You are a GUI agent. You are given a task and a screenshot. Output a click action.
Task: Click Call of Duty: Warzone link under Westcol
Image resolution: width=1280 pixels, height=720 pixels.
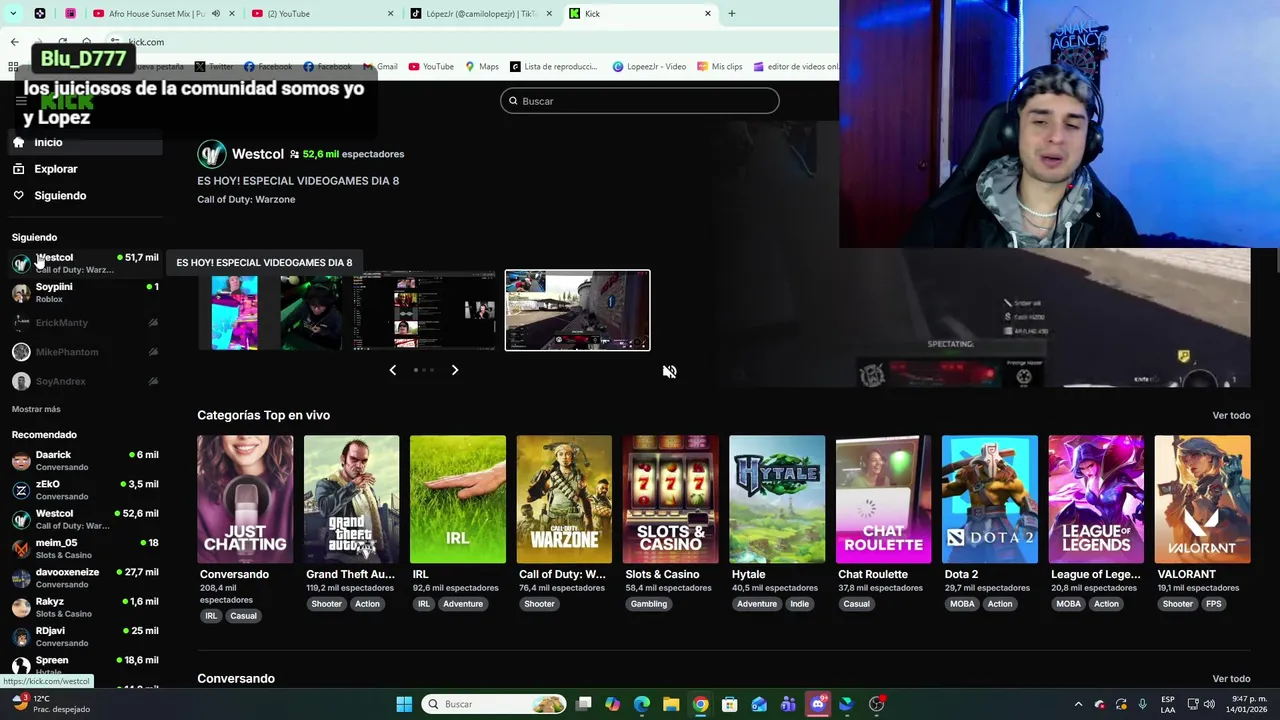pos(246,199)
